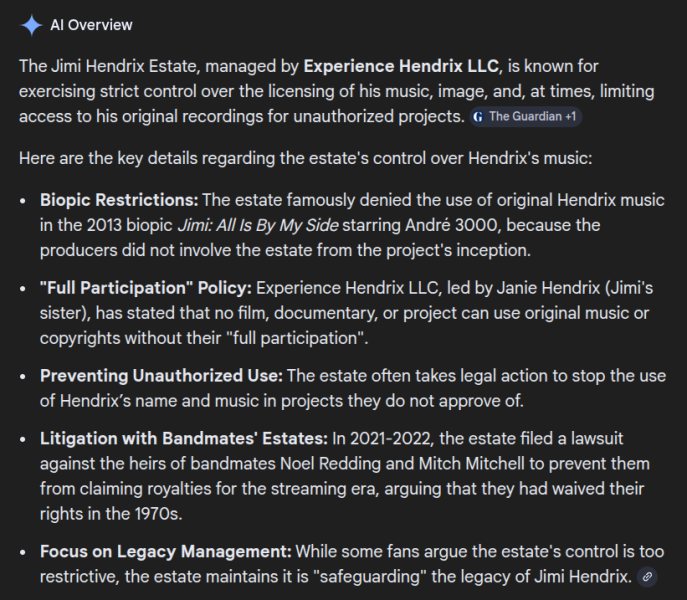The image size is (687, 600).
Task: Select the 'Focus on Legacy Management:' heading
Action: (165, 552)
